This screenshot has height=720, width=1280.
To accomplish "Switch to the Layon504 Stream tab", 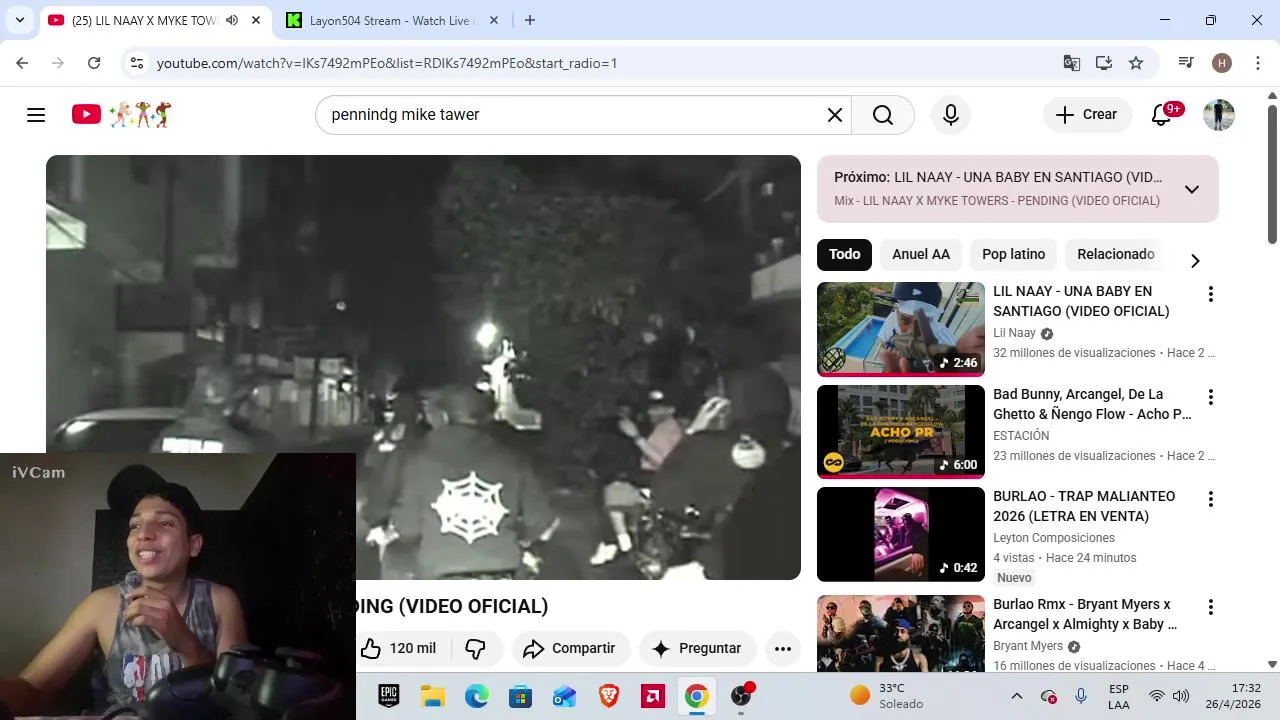I will 391,20.
